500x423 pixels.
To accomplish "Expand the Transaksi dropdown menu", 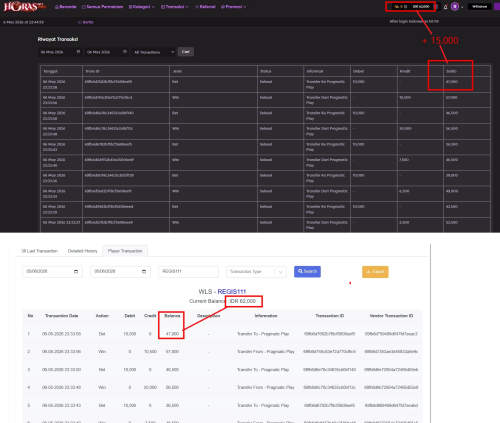I will click(175, 7).
